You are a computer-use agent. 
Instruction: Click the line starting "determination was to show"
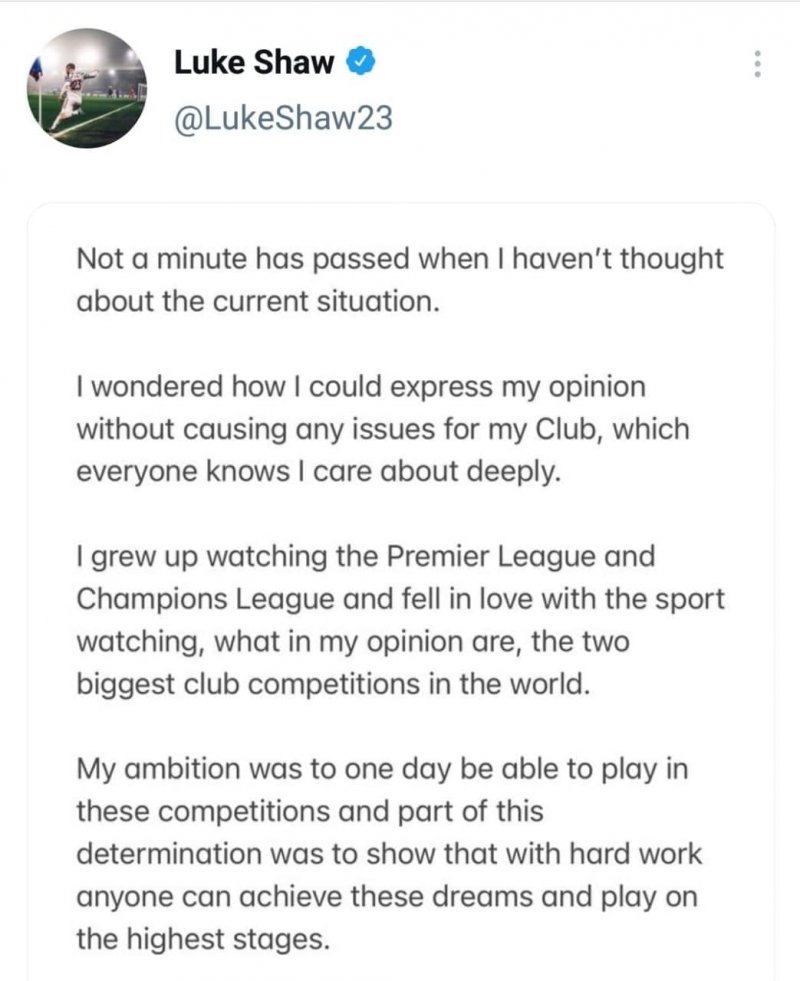390,854
